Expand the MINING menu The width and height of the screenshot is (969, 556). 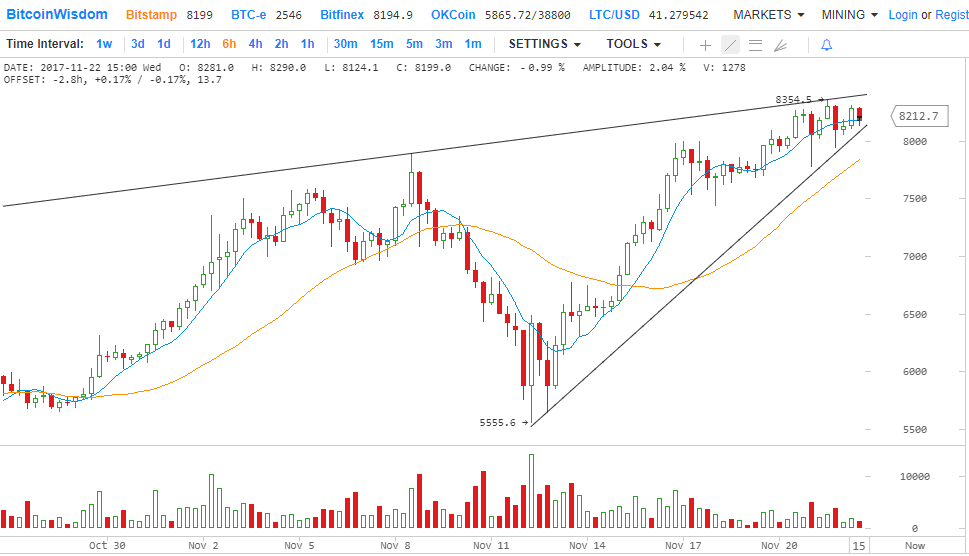click(849, 15)
